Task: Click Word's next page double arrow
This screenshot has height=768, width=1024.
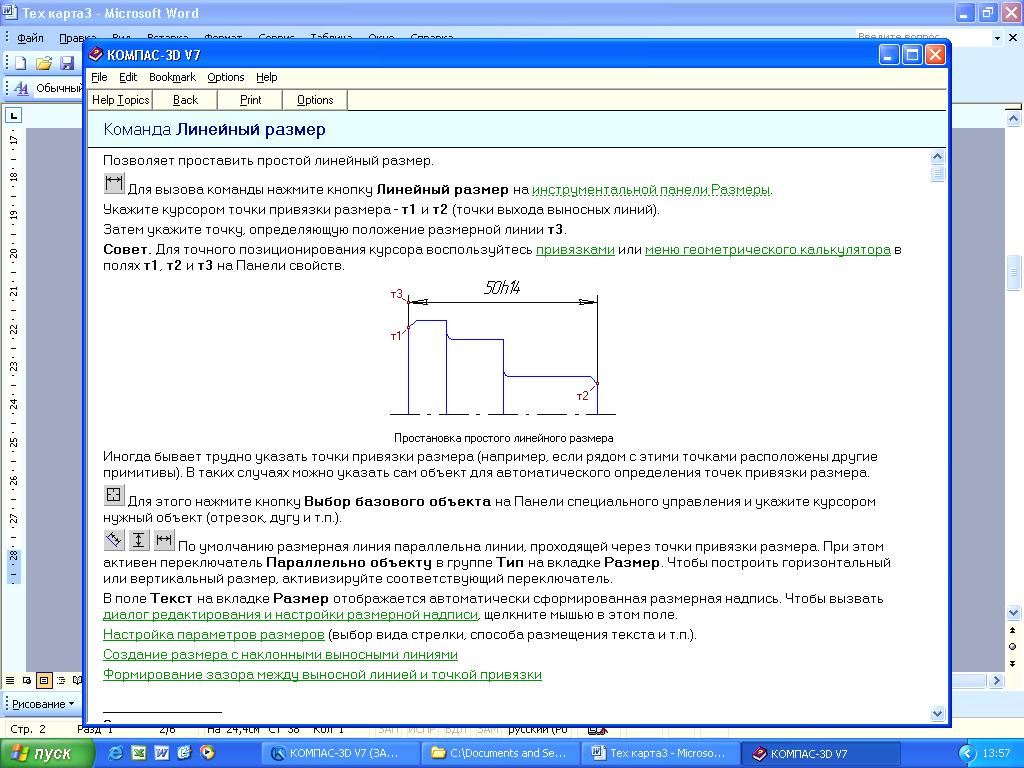Action: click(x=1013, y=664)
